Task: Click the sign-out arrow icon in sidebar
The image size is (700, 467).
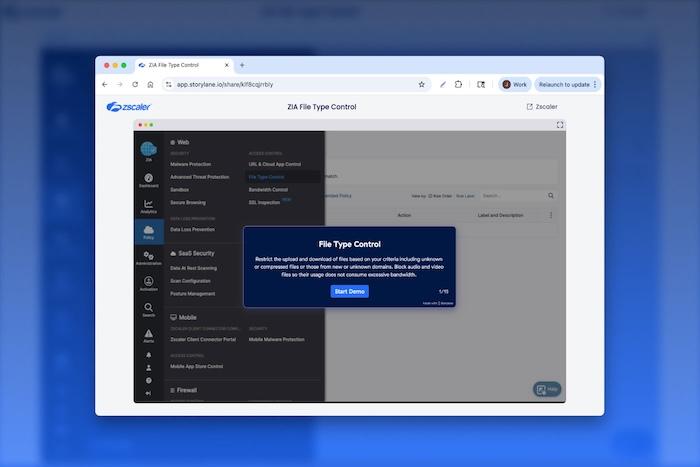Action: (149, 393)
